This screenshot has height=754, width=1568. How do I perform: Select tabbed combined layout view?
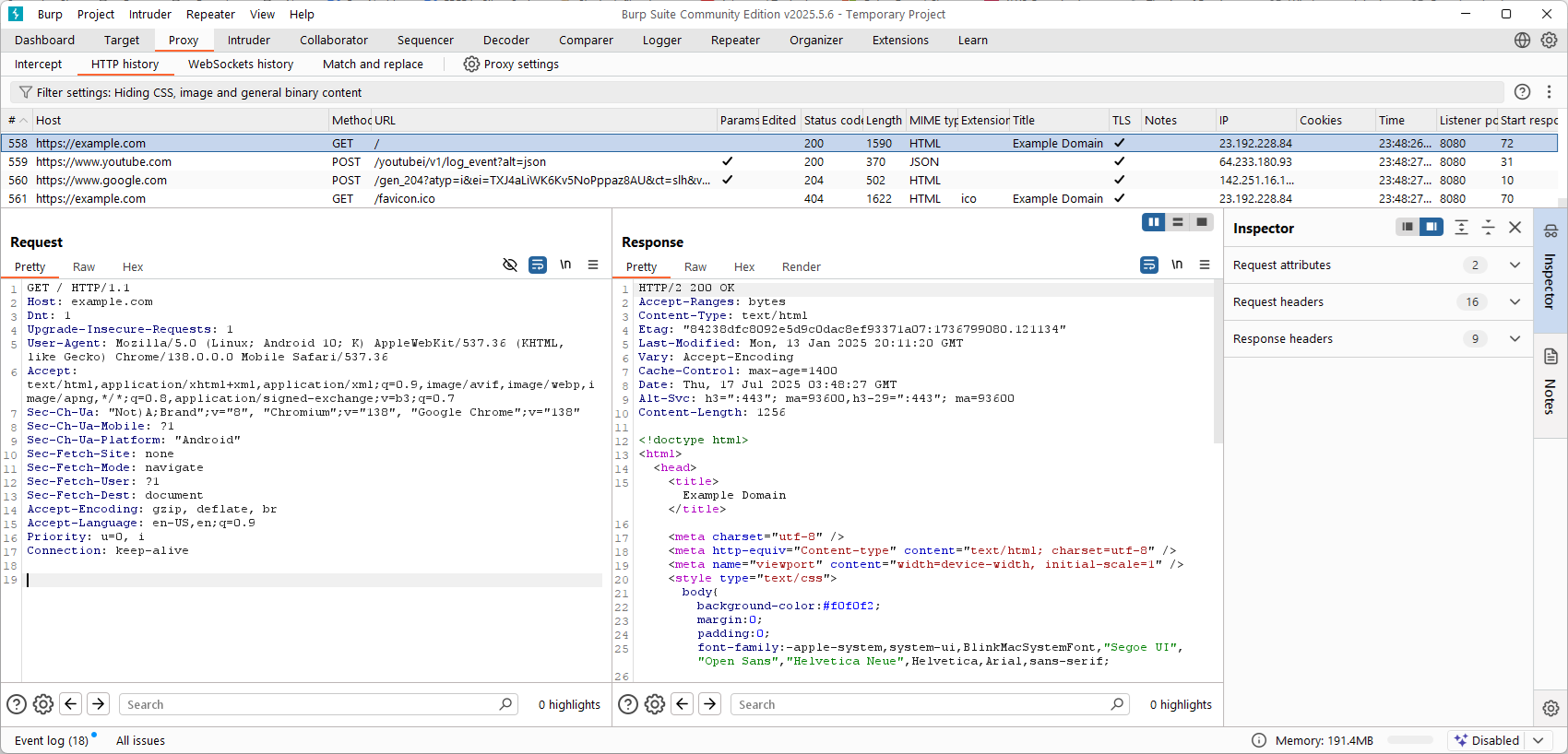[x=1202, y=222]
